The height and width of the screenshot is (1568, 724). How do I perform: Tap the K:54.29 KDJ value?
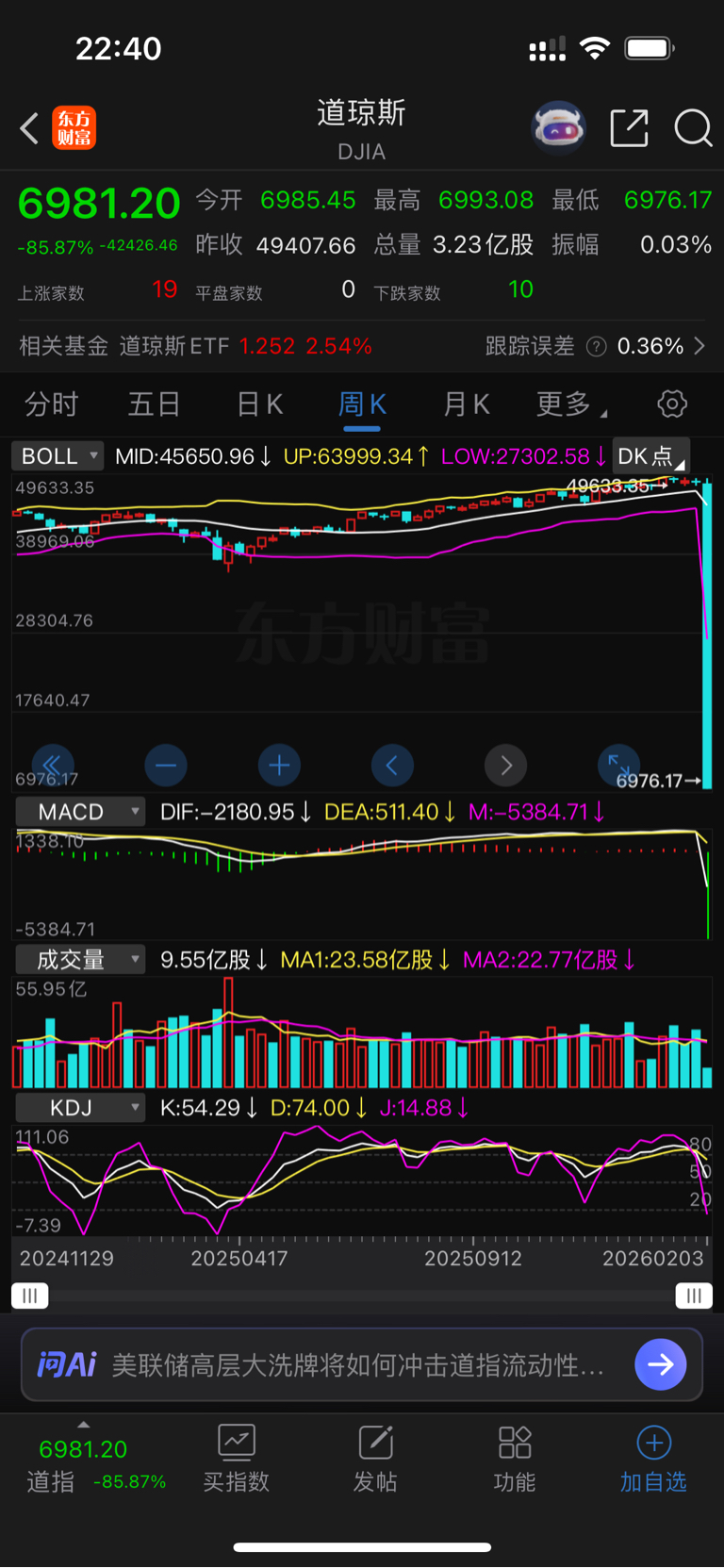pyautogui.click(x=209, y=1108)
